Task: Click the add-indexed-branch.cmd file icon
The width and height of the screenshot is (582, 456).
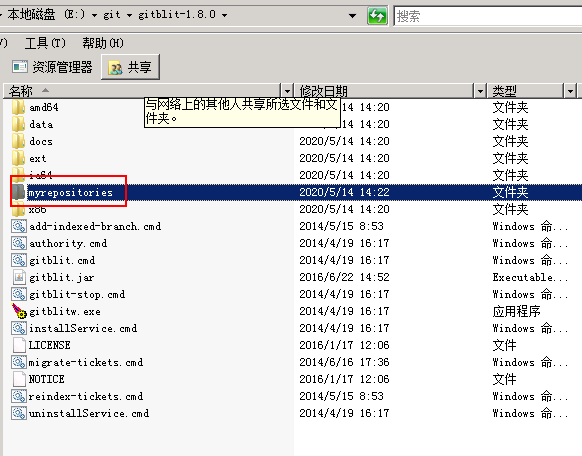Action: (19, 226)
